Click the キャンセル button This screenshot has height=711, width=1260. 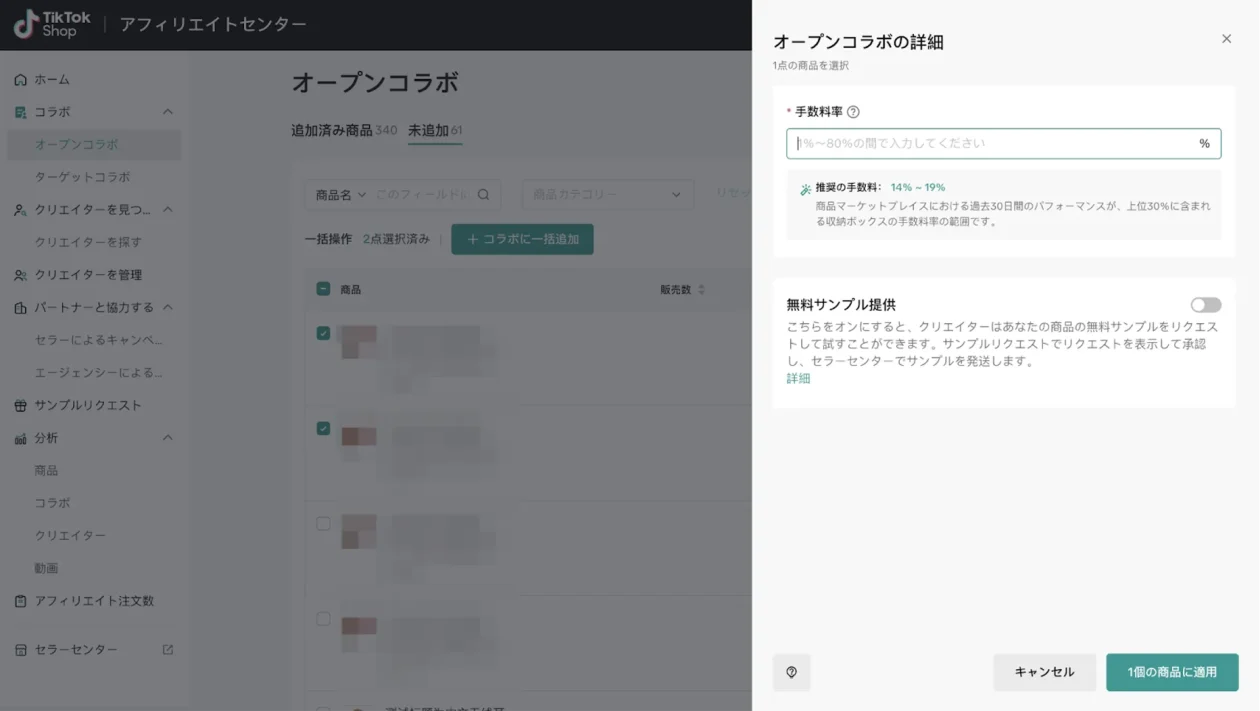coord(1044,672)
